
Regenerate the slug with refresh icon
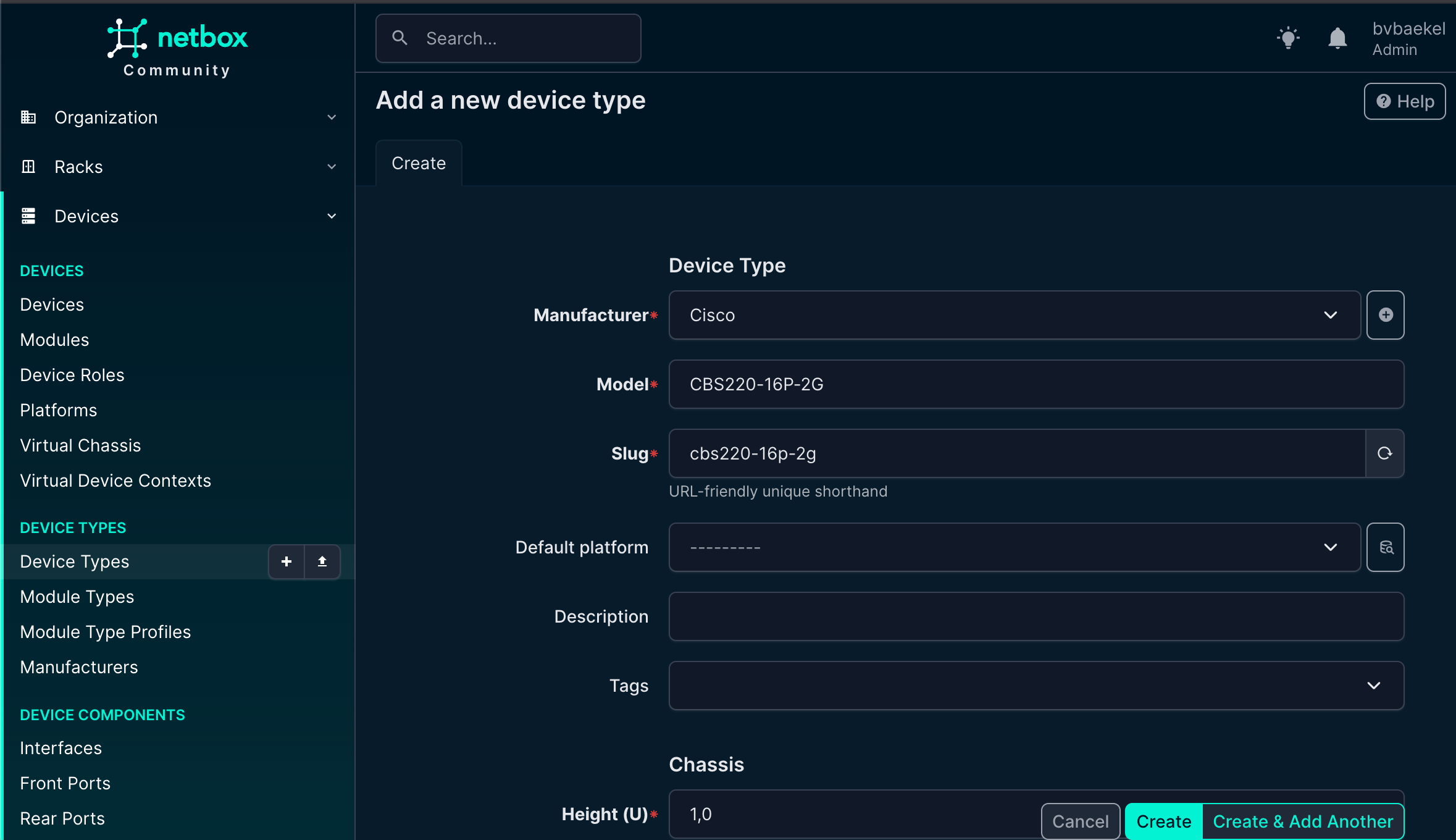[x=1384, y=453]
